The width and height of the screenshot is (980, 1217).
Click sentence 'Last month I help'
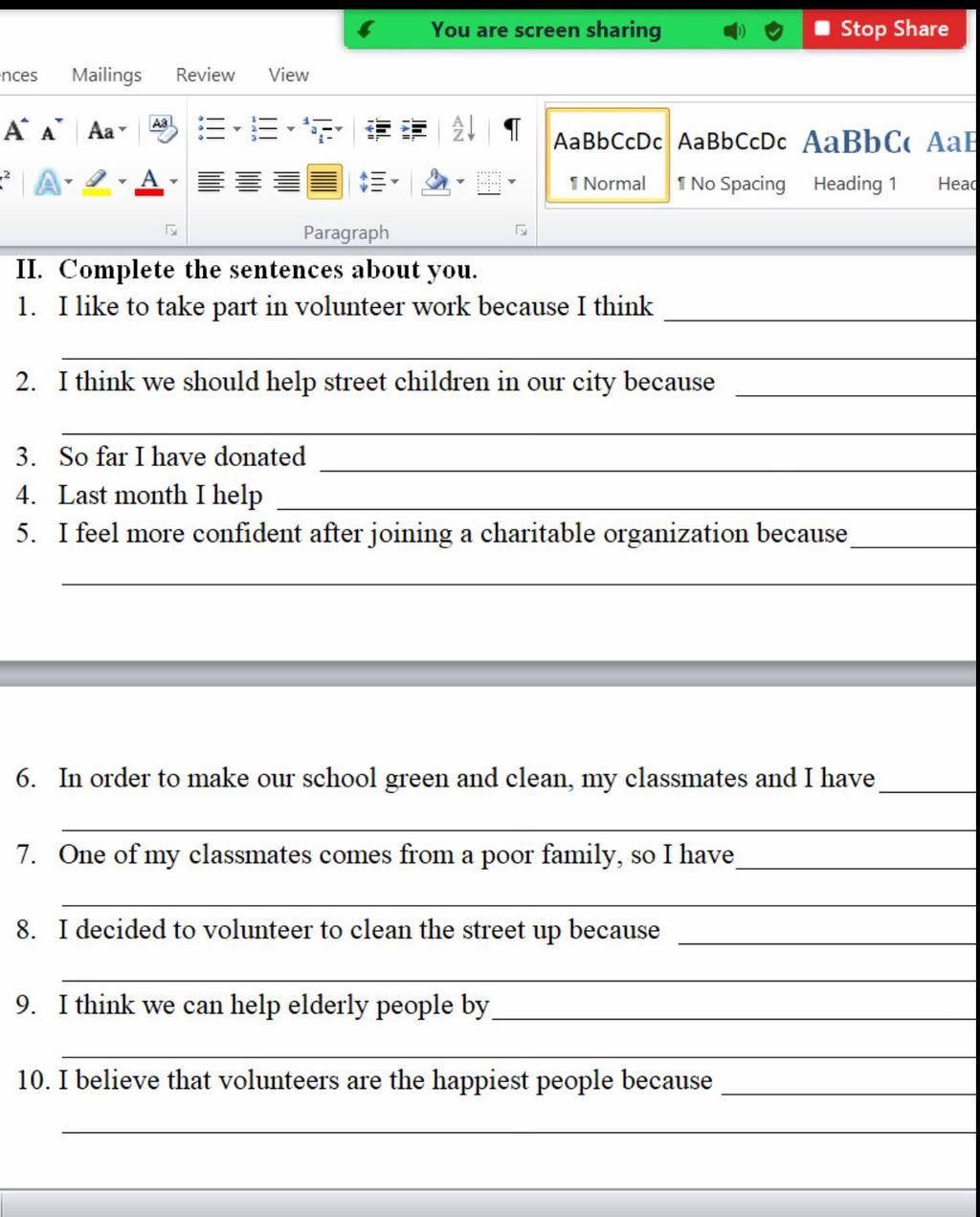160,495
